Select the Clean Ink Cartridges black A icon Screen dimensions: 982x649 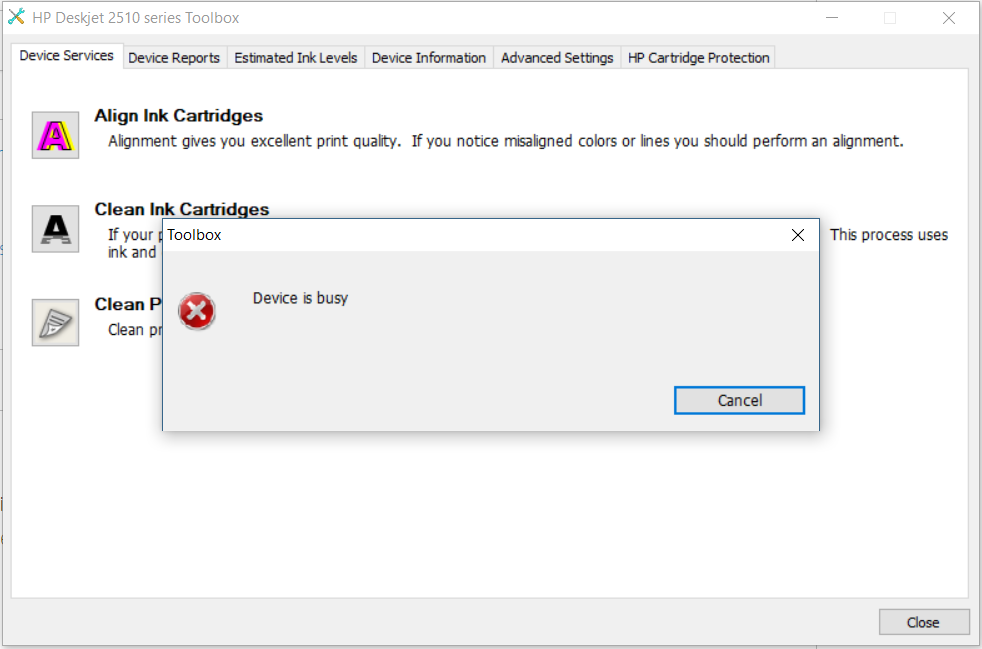coord(54,228)
